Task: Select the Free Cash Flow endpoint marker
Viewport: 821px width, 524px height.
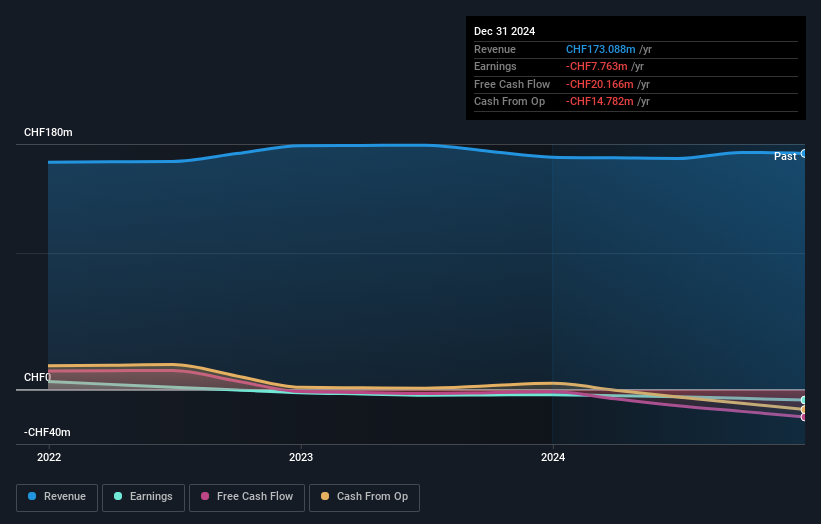Action: pyautogui.click(x=804, y=417)
